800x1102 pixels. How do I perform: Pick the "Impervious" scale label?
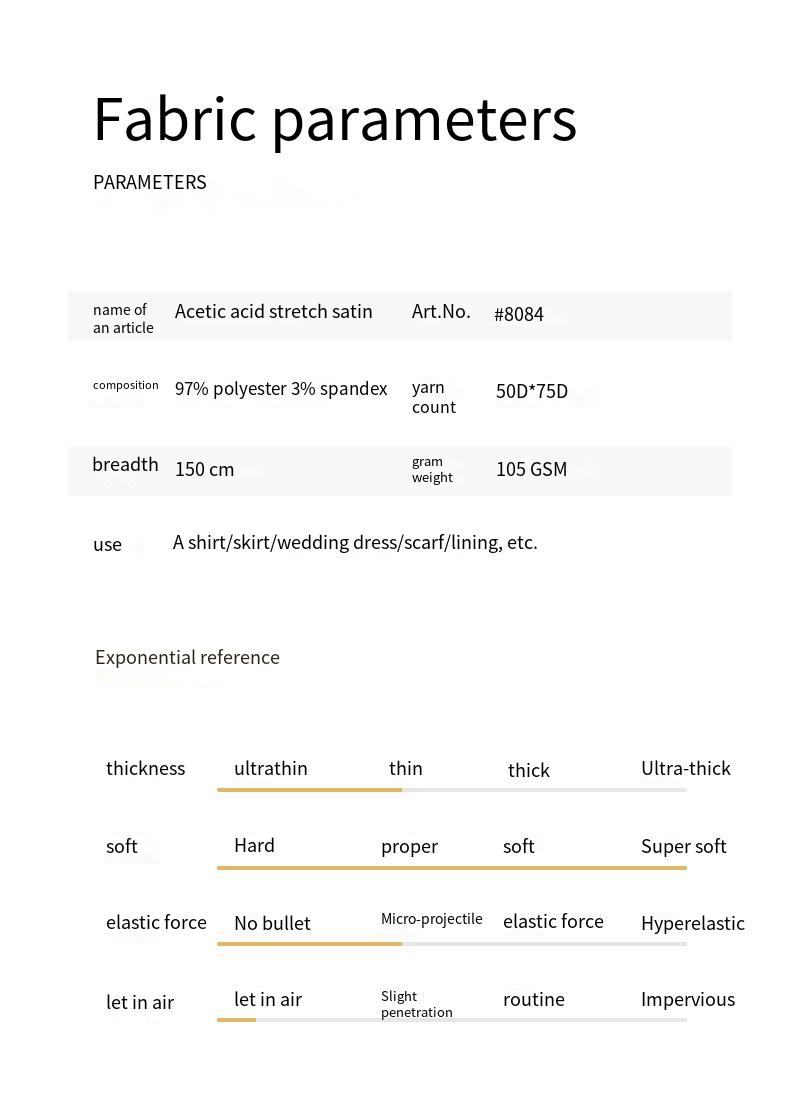tap(687, 999)
